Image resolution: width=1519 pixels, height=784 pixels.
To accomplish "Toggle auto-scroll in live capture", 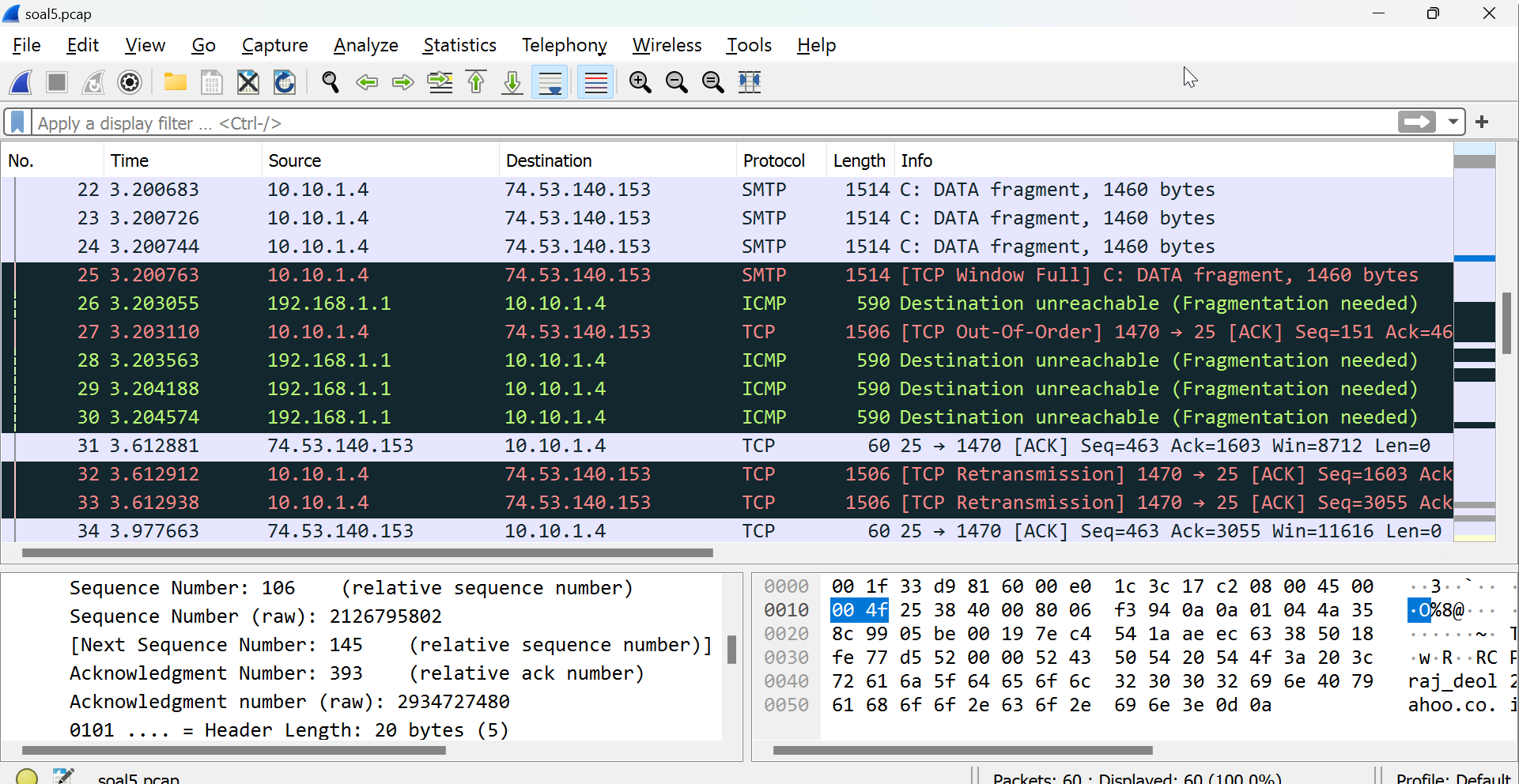I will coord(549,81).
